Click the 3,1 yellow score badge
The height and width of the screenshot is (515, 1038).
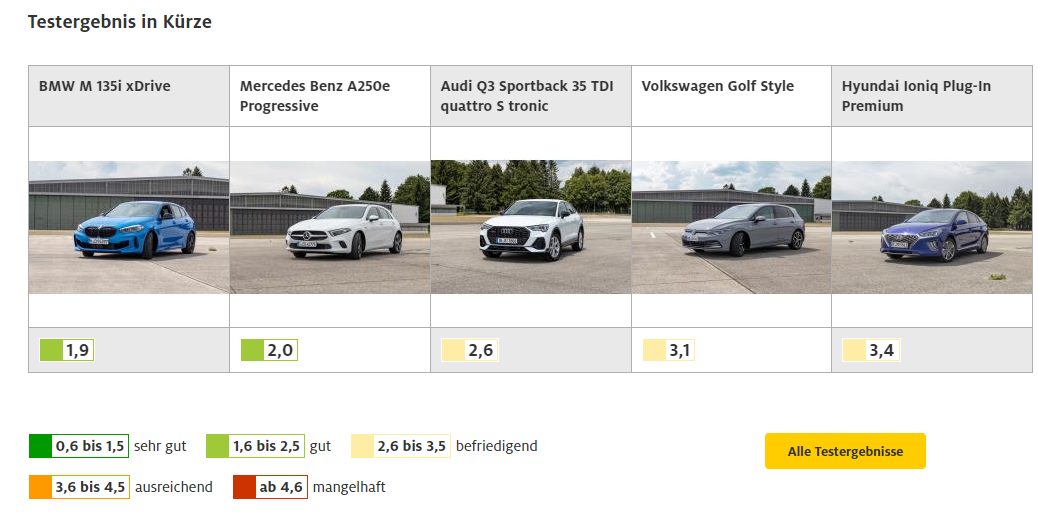pos(669,350)
